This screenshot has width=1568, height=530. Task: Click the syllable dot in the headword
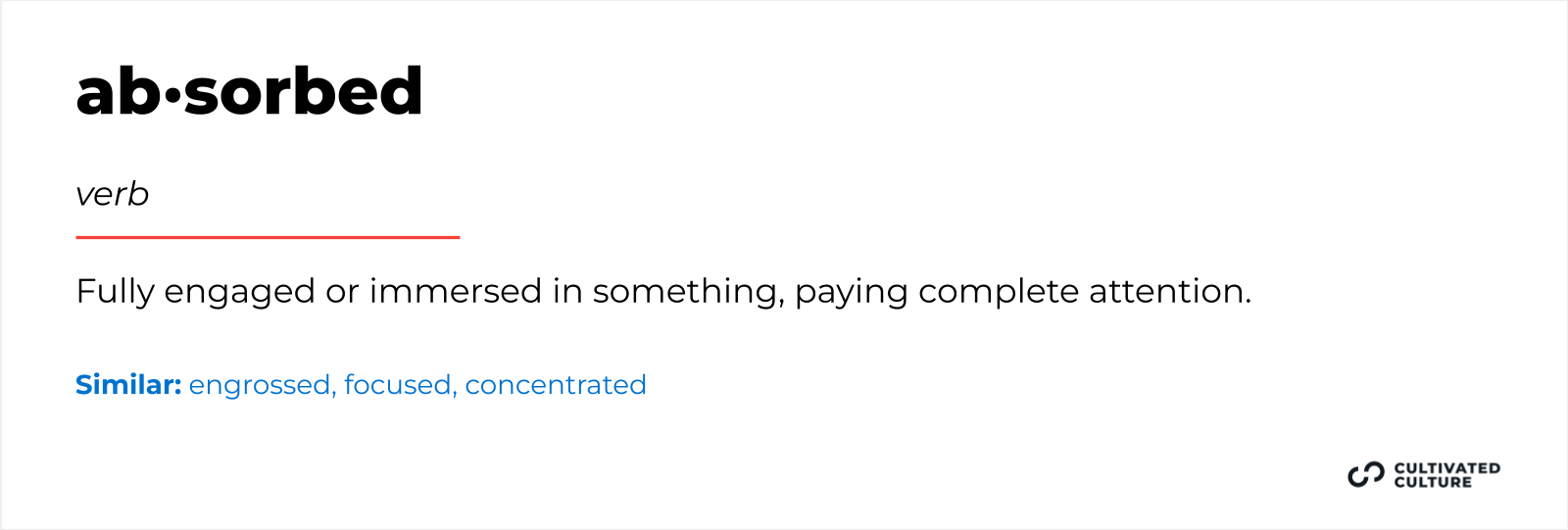[x=172, y=95]
